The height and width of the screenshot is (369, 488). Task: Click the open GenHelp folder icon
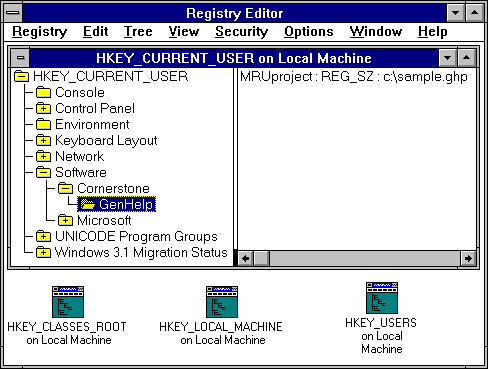(x=88, y=204)
